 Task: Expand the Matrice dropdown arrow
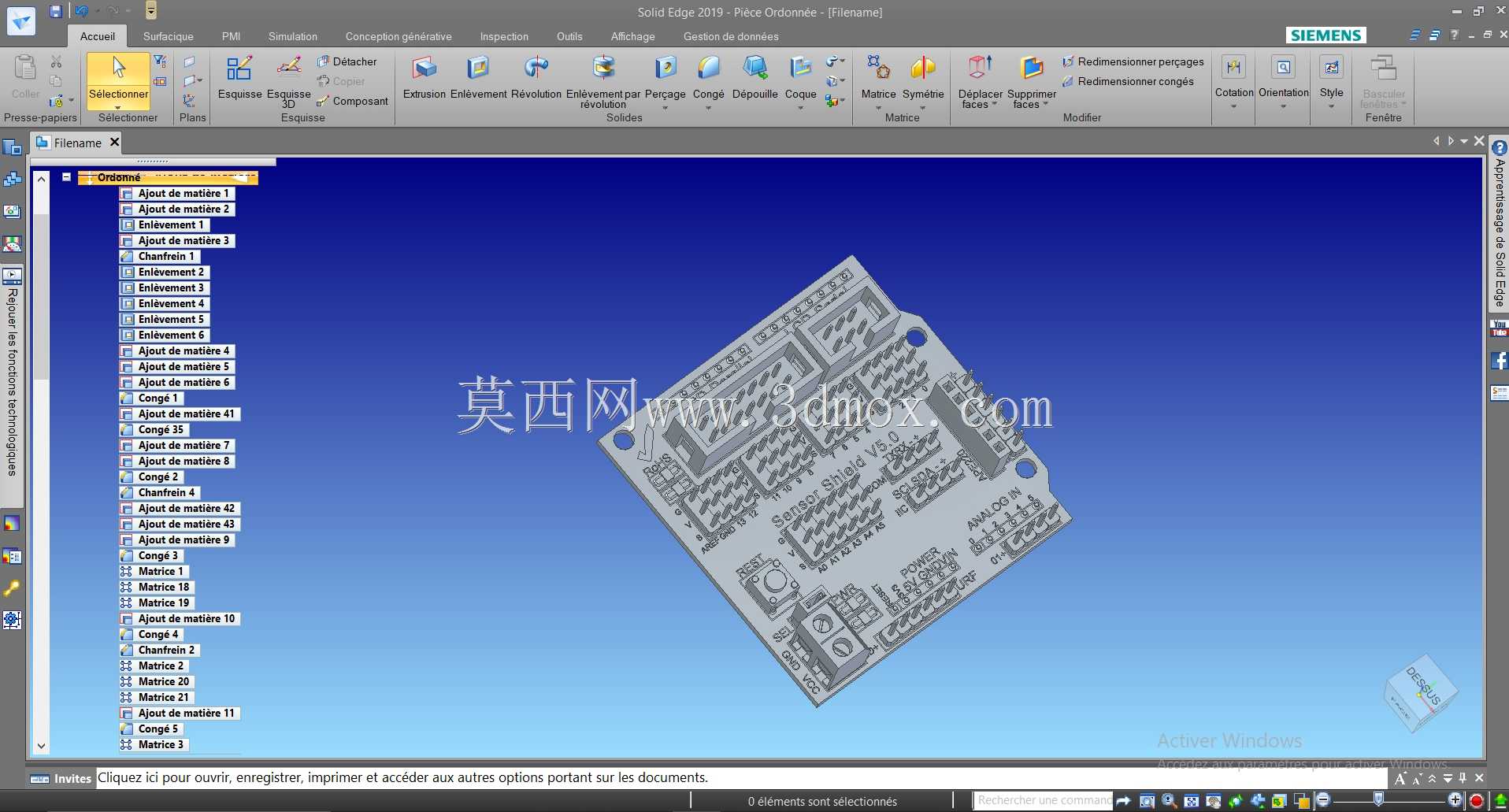[x=879, y=108]
